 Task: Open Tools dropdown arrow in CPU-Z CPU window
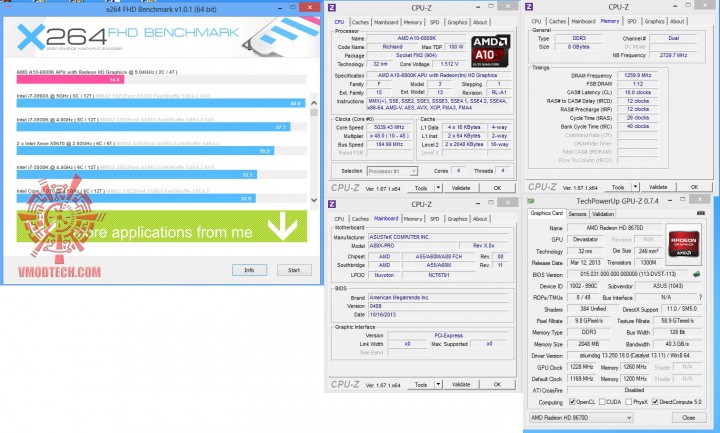[438, 188]
